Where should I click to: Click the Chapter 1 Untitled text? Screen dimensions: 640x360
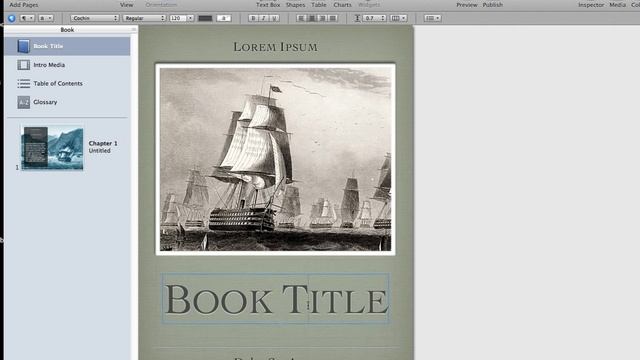103,147
